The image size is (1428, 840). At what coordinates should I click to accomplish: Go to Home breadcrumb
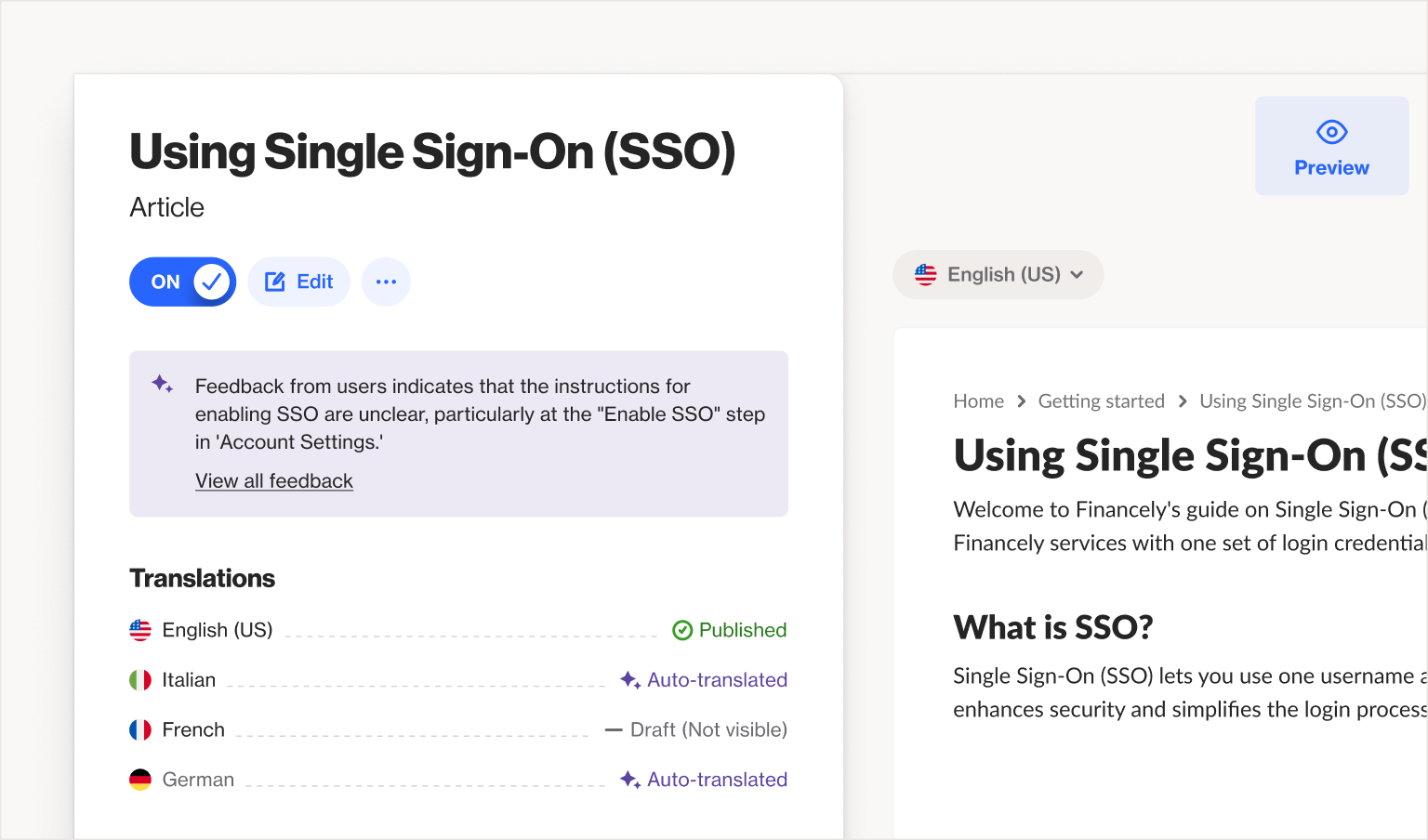[x=978, y=401]
